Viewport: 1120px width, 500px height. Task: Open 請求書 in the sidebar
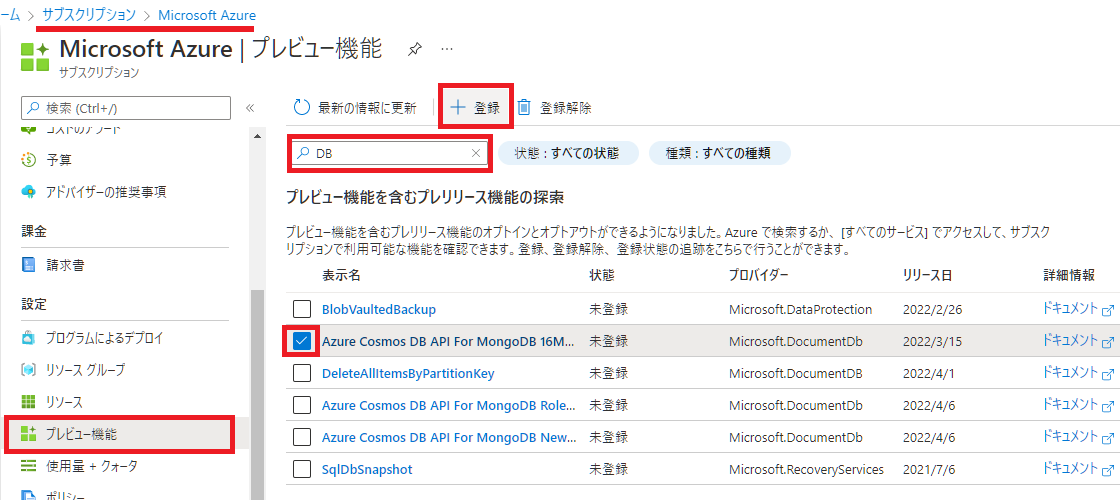[66, 266]
